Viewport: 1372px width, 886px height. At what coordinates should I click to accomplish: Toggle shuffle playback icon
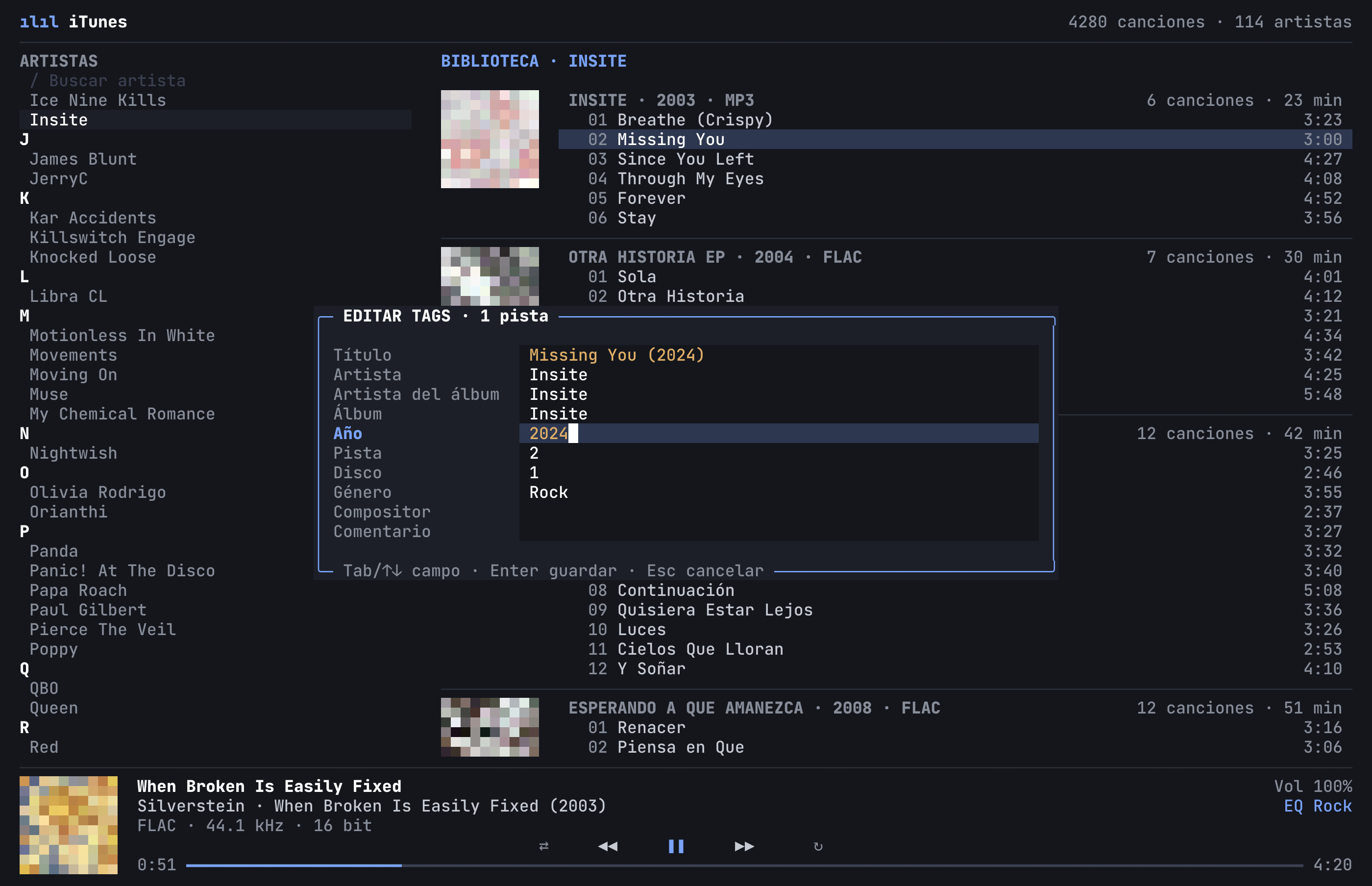543,846
